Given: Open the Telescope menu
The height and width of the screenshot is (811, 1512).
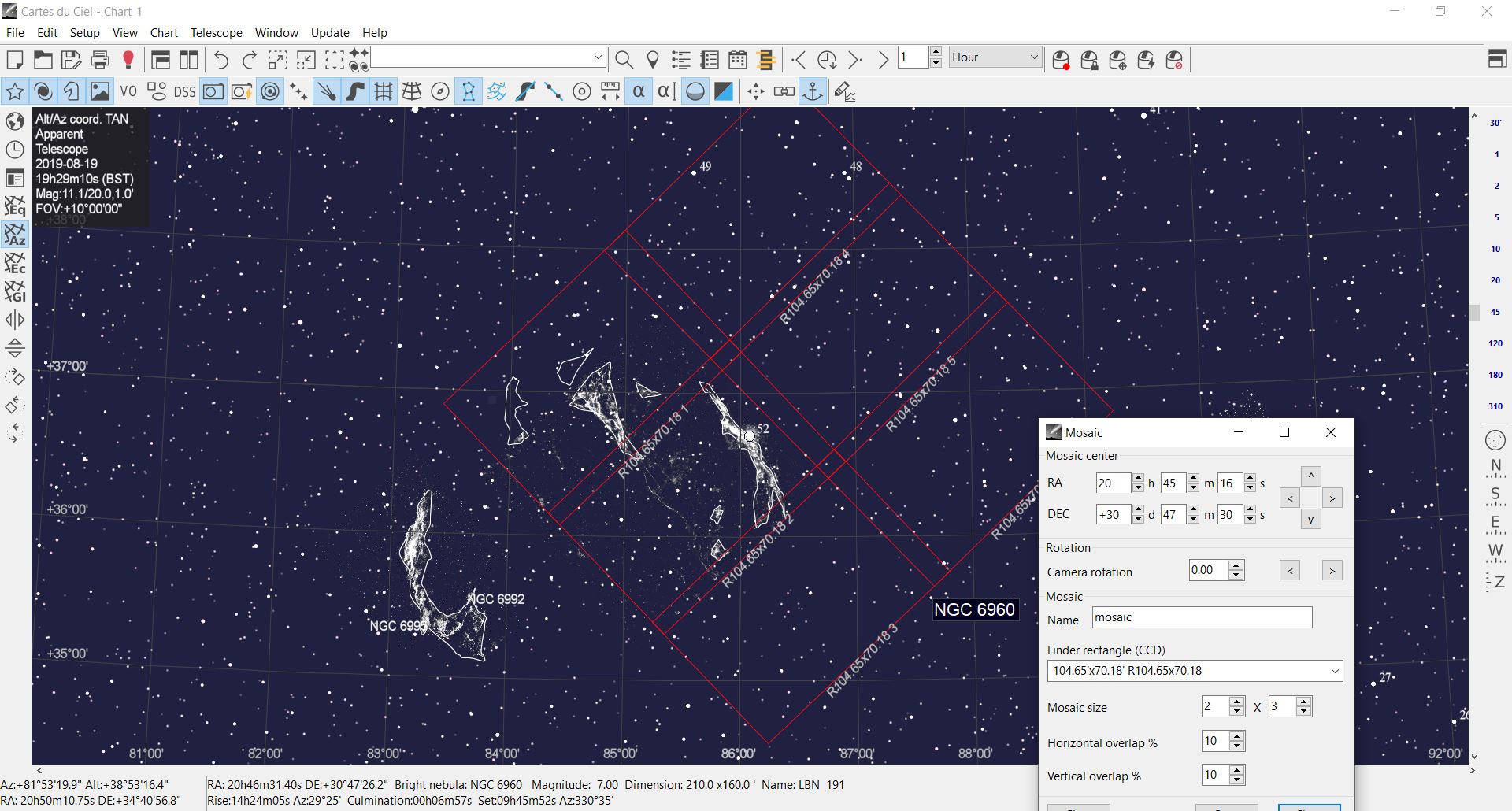Looking at the screenshot, I should pyautogui.click(x=216, y=33).
